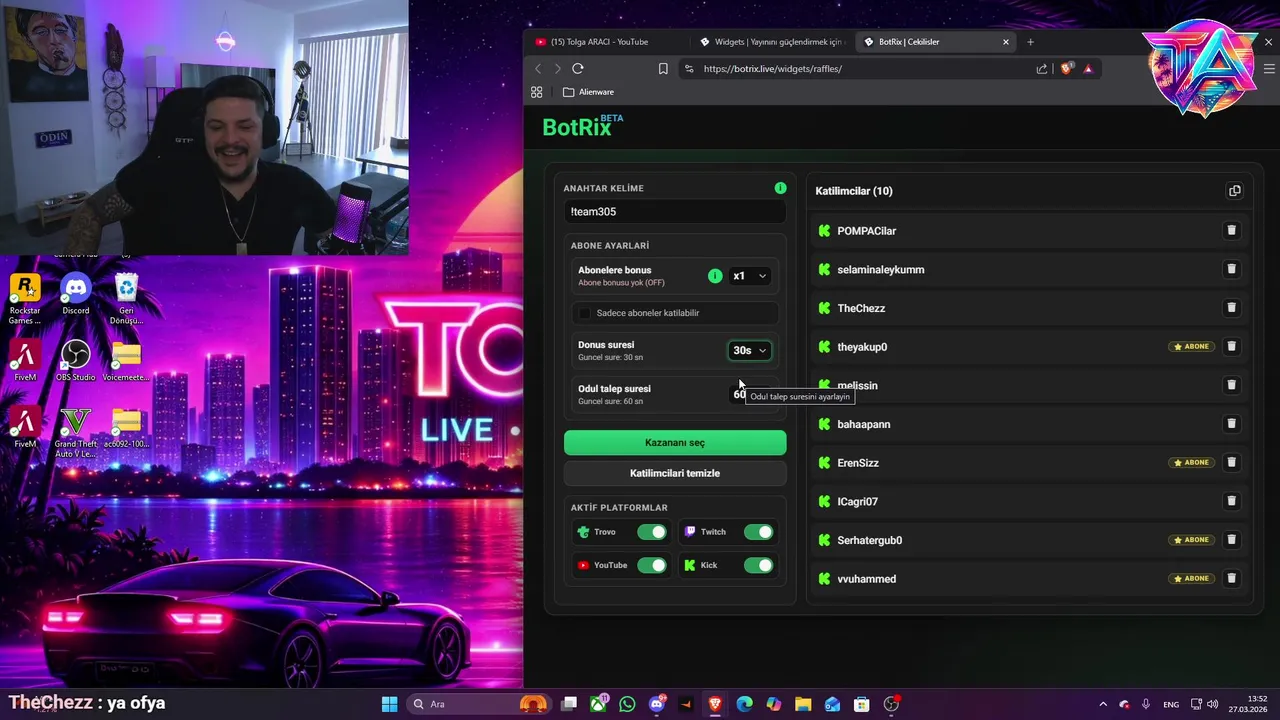
Task: Show hidden system tray icons
Action: 1103,704
